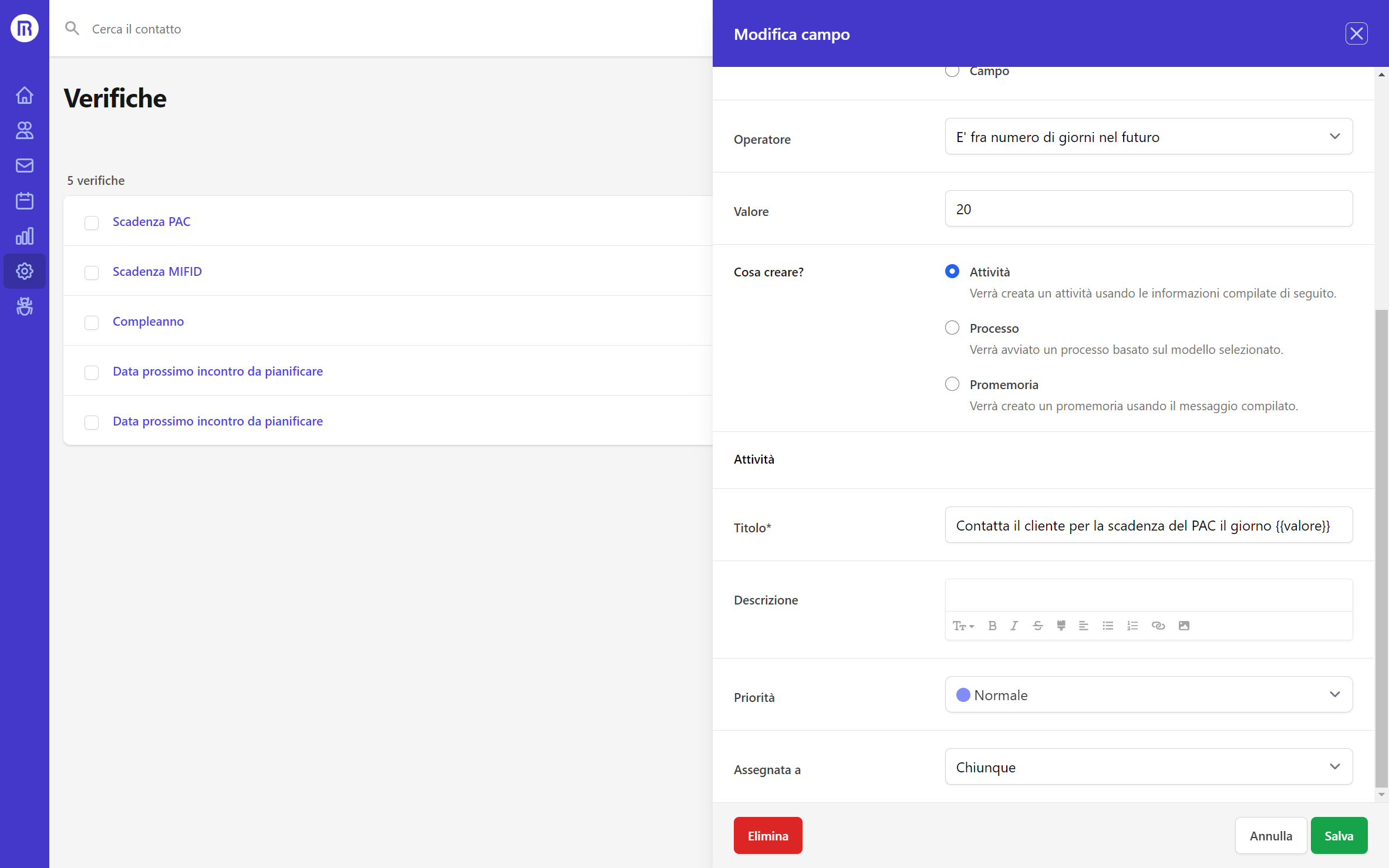Open the Priorità dropdown

tap(1148, 694)
